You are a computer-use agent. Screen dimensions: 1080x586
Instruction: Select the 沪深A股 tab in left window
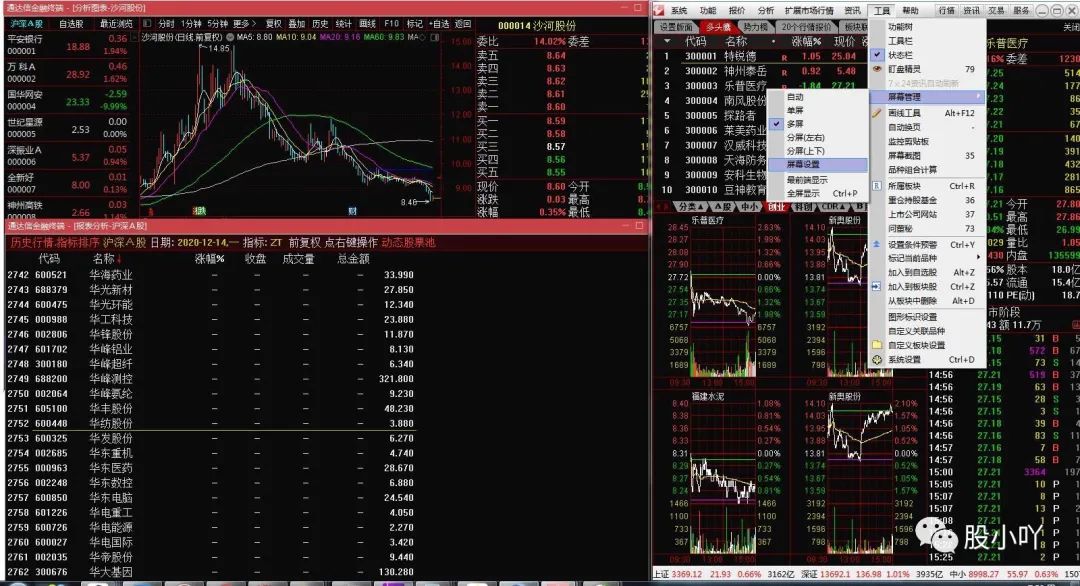tap(26, 23)
